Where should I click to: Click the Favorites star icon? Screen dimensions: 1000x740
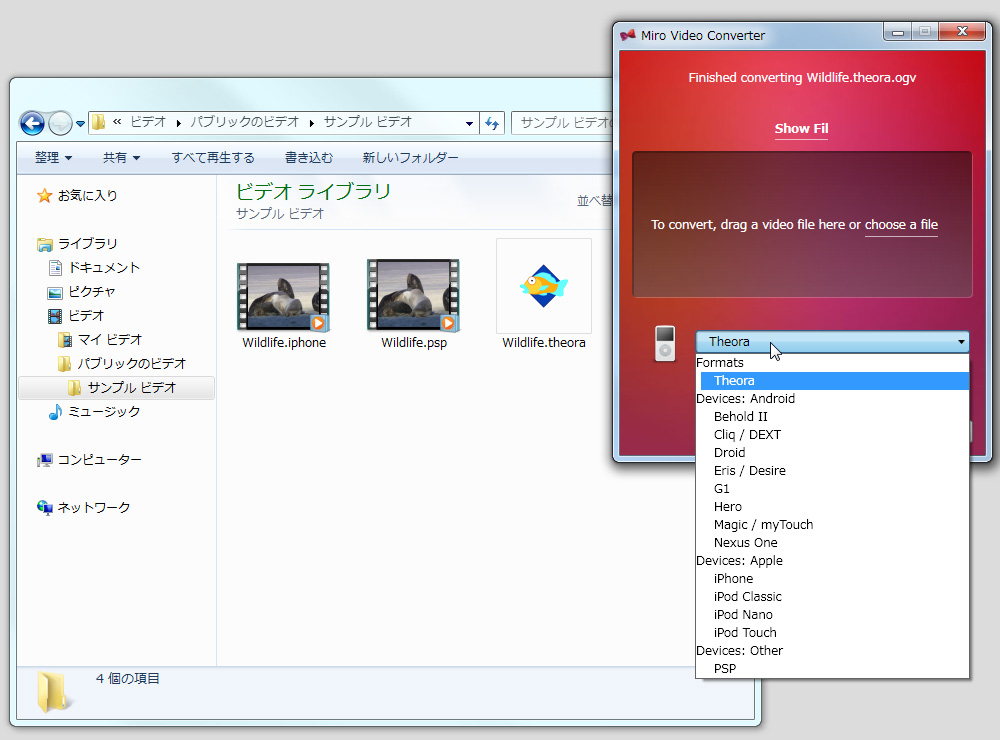pyautogui.click(x=44, y=195)
